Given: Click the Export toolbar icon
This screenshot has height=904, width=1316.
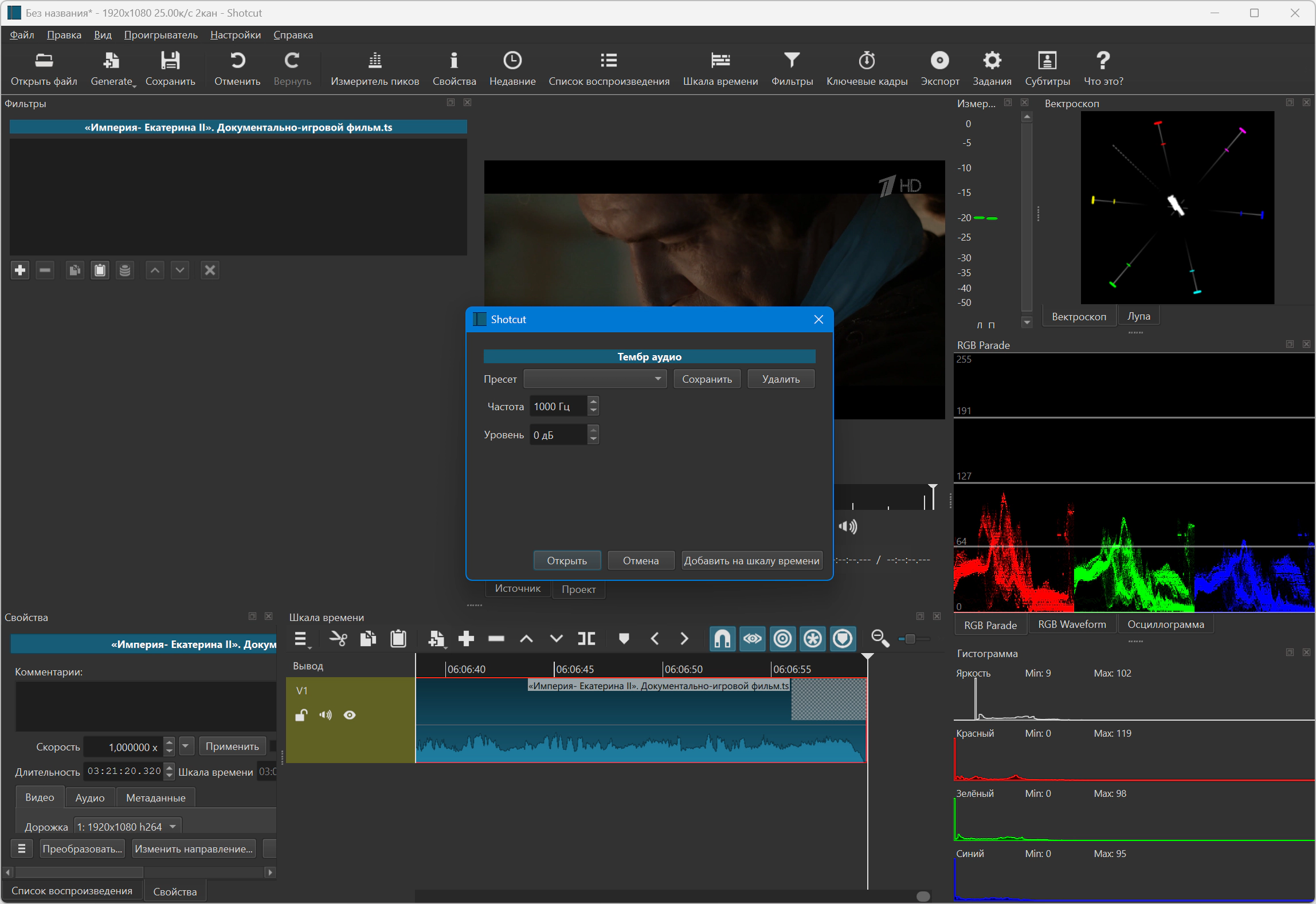Looking at the screenshot, I should [939, 68].
